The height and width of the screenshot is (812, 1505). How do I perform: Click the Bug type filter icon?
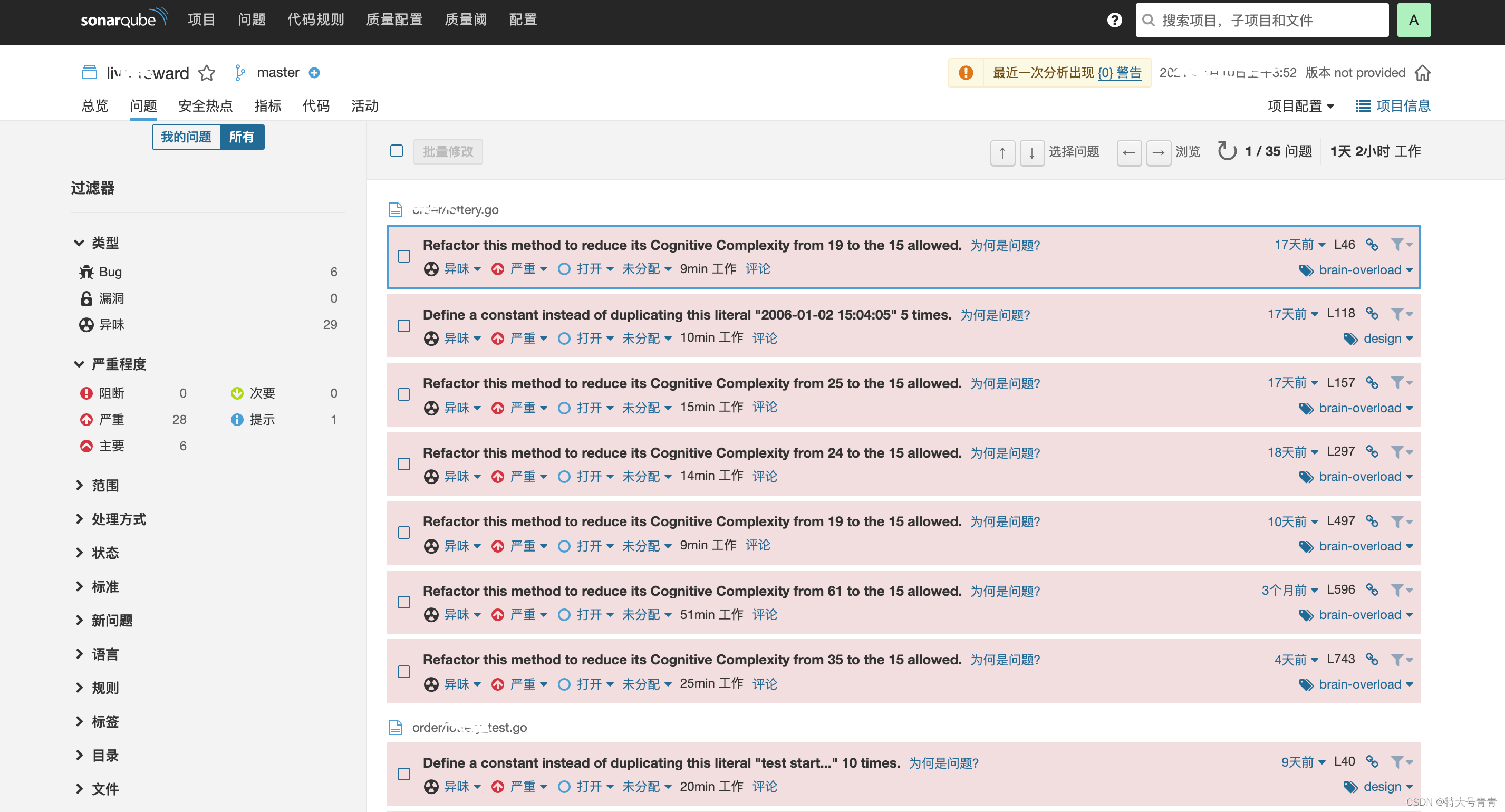pyautogui.click(x=86, y=272)
